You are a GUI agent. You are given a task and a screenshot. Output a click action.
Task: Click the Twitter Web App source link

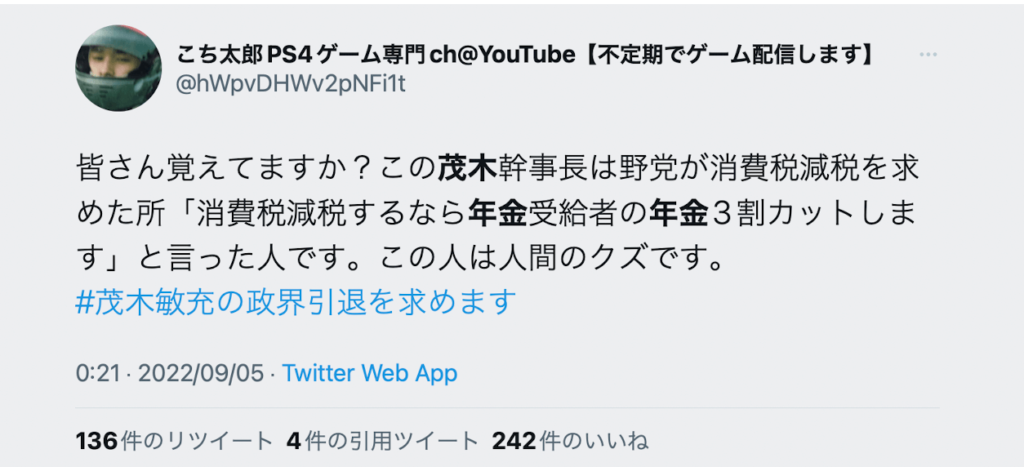pos(370,374)
